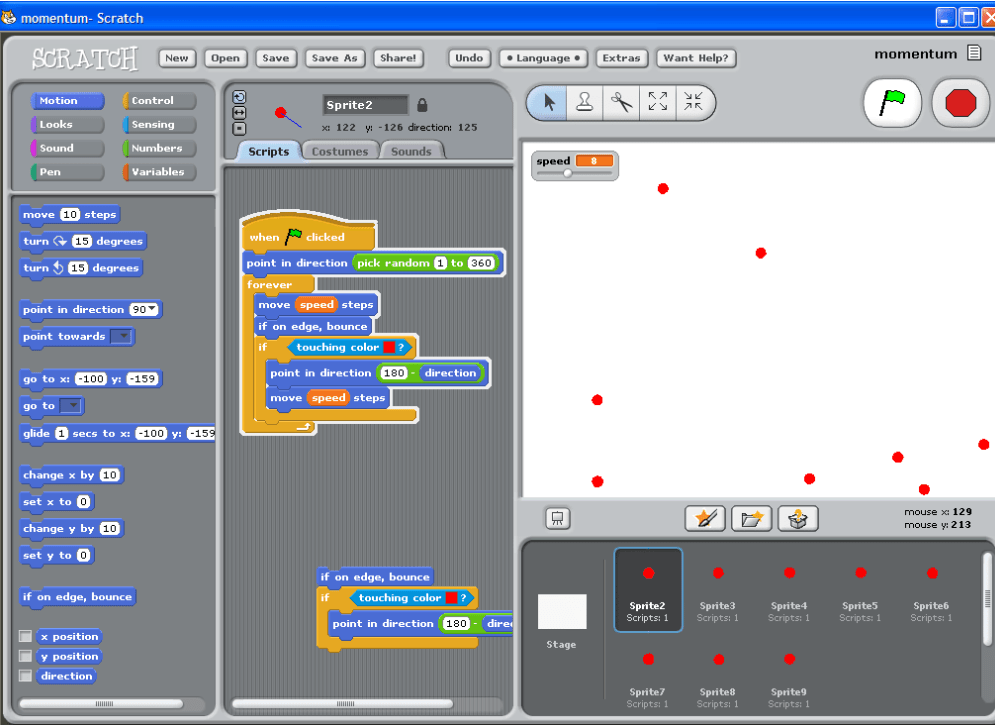
Task: Select the Motion blocks category
Action: tap(67, 101)
